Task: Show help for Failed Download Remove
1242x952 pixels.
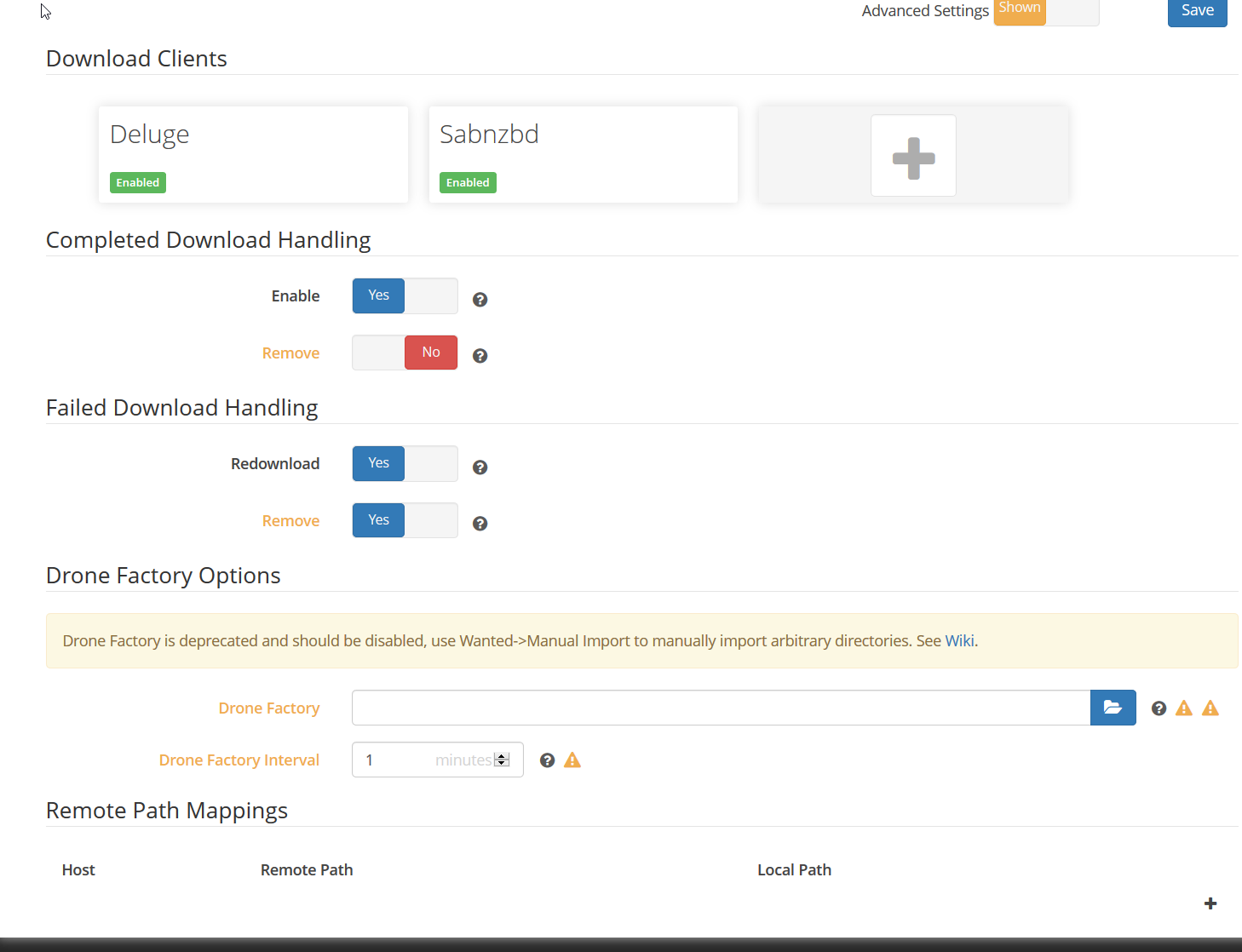Action: click(480, 524)
